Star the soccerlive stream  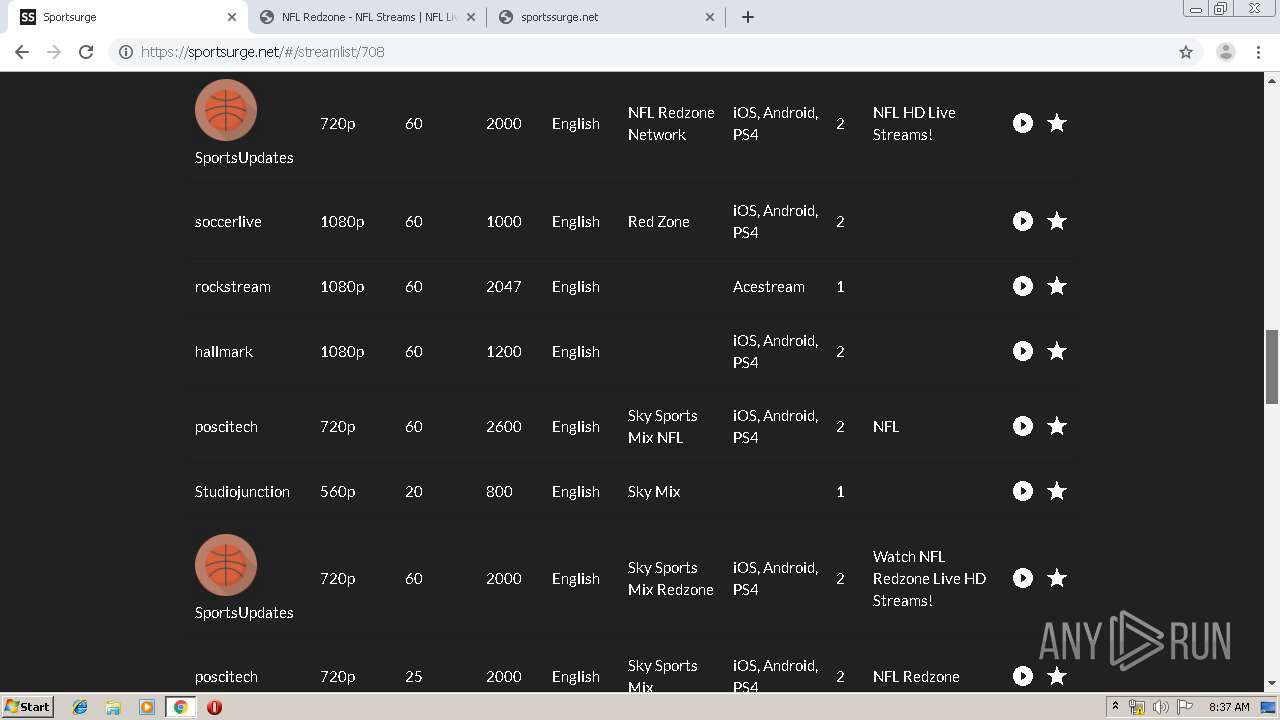coord(1057,221)
